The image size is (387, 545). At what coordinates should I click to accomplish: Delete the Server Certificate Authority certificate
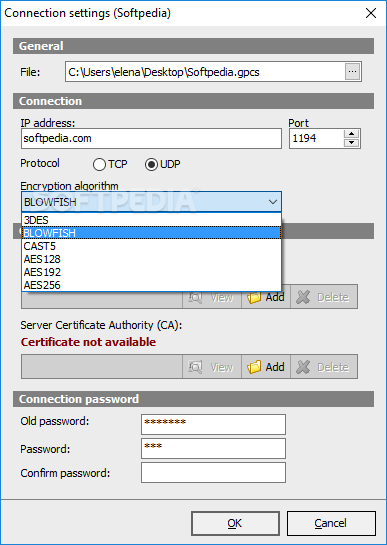pos(324,367)
